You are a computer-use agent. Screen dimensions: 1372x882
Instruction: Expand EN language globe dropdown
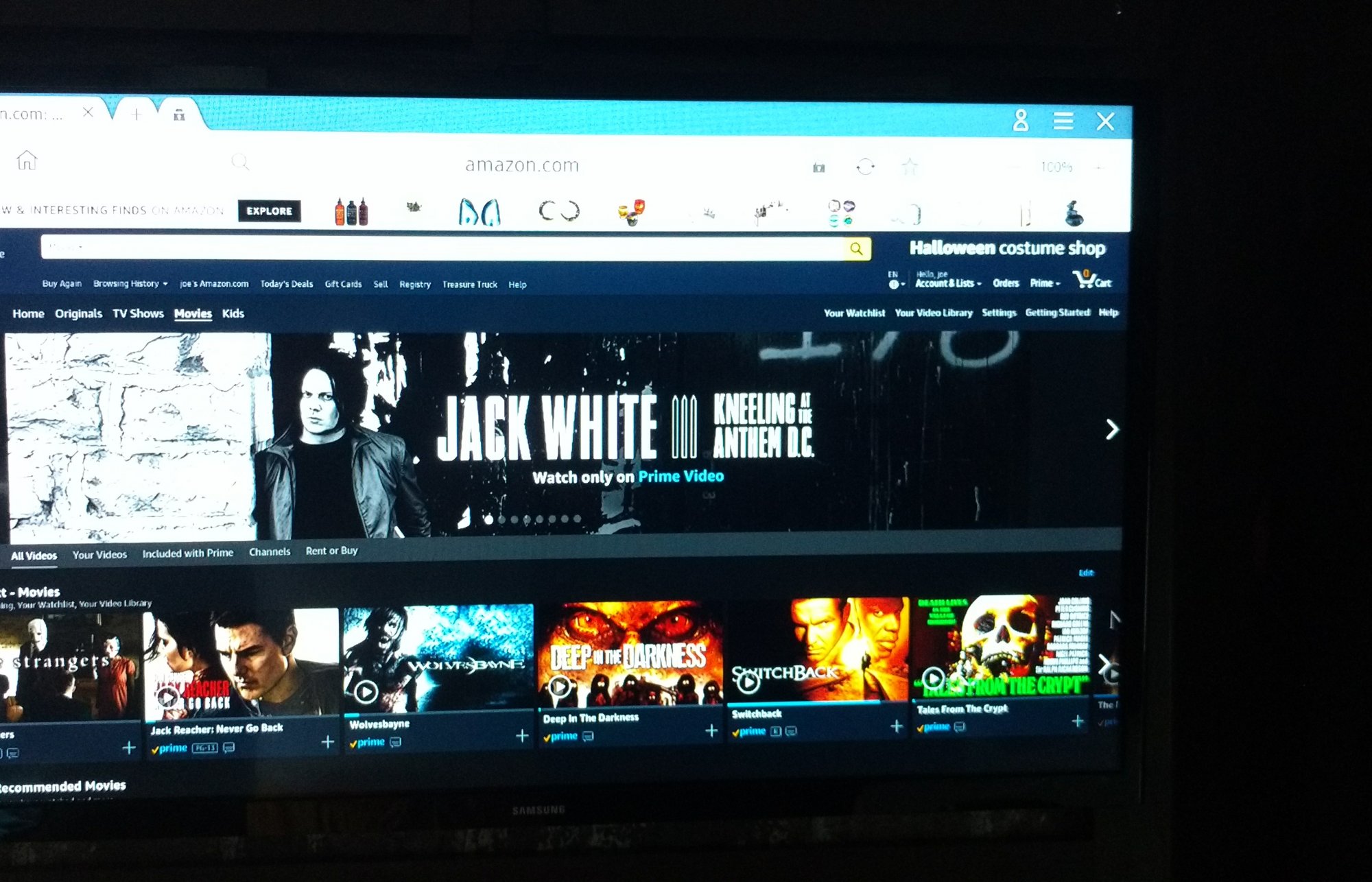click(896, 280)
